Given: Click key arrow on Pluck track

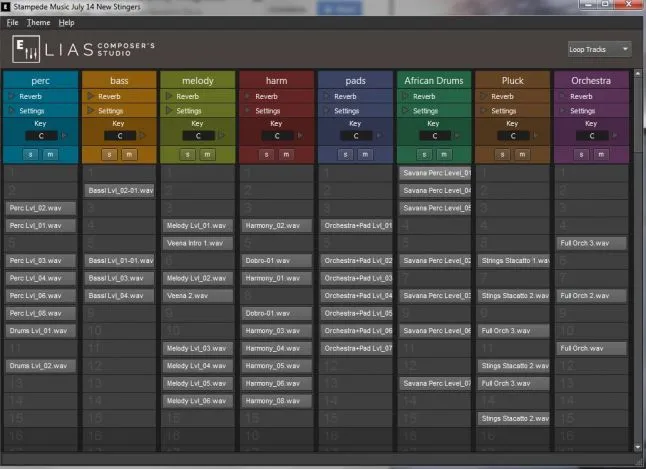Looking at the screenshot, I should (x=536, y=136).
